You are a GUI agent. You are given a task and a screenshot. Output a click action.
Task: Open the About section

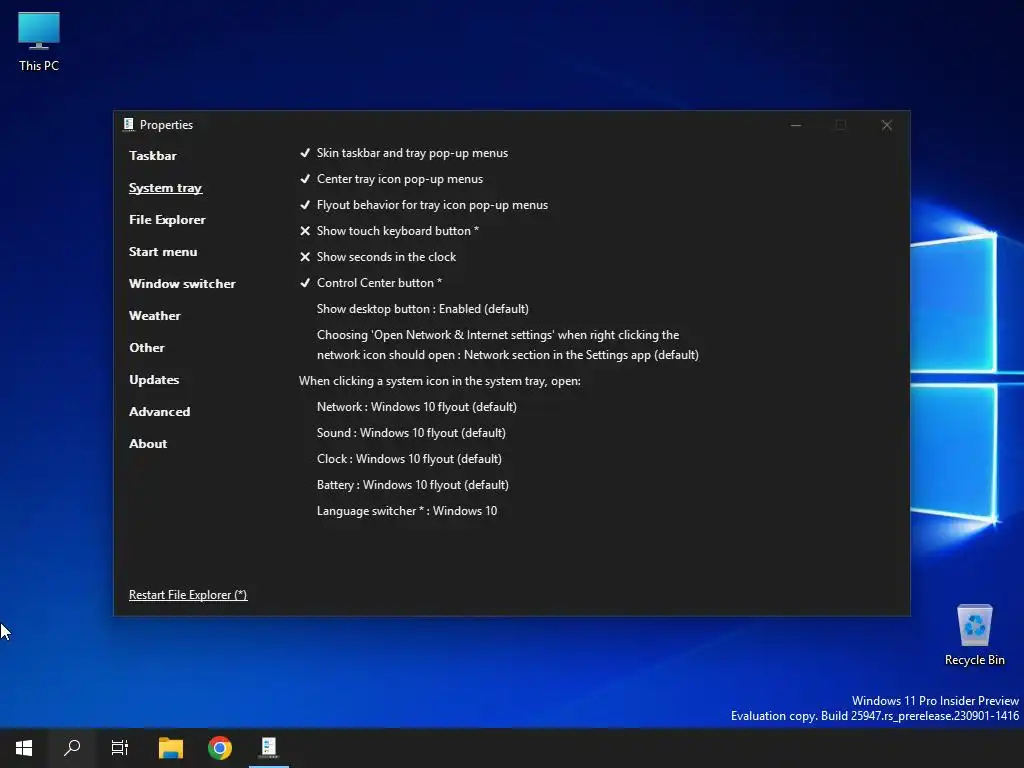click(148, 443)
